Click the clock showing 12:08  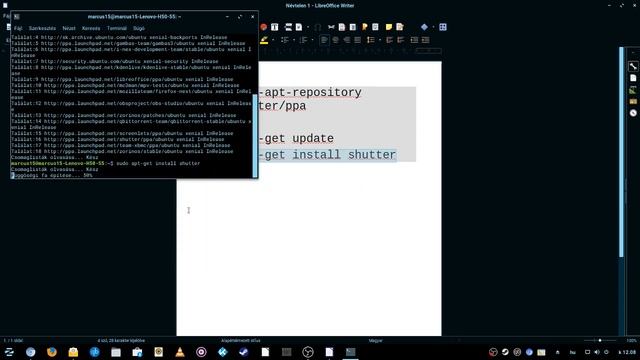click(x=627, y=352)
